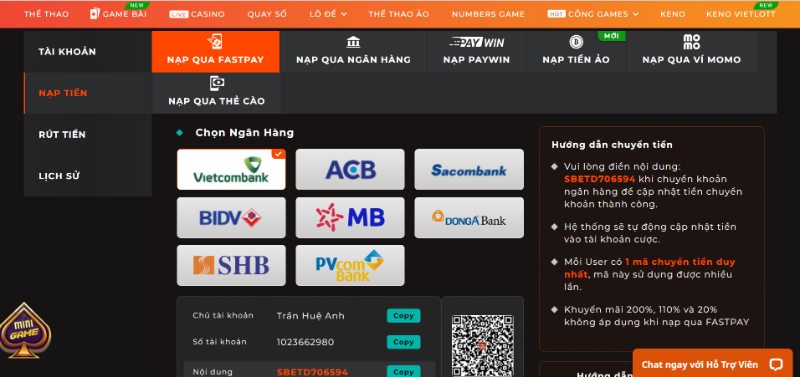Click the Chọn Ngân Hàng heading
Viewport: 800px width, 377px height.
pos(244,133)
